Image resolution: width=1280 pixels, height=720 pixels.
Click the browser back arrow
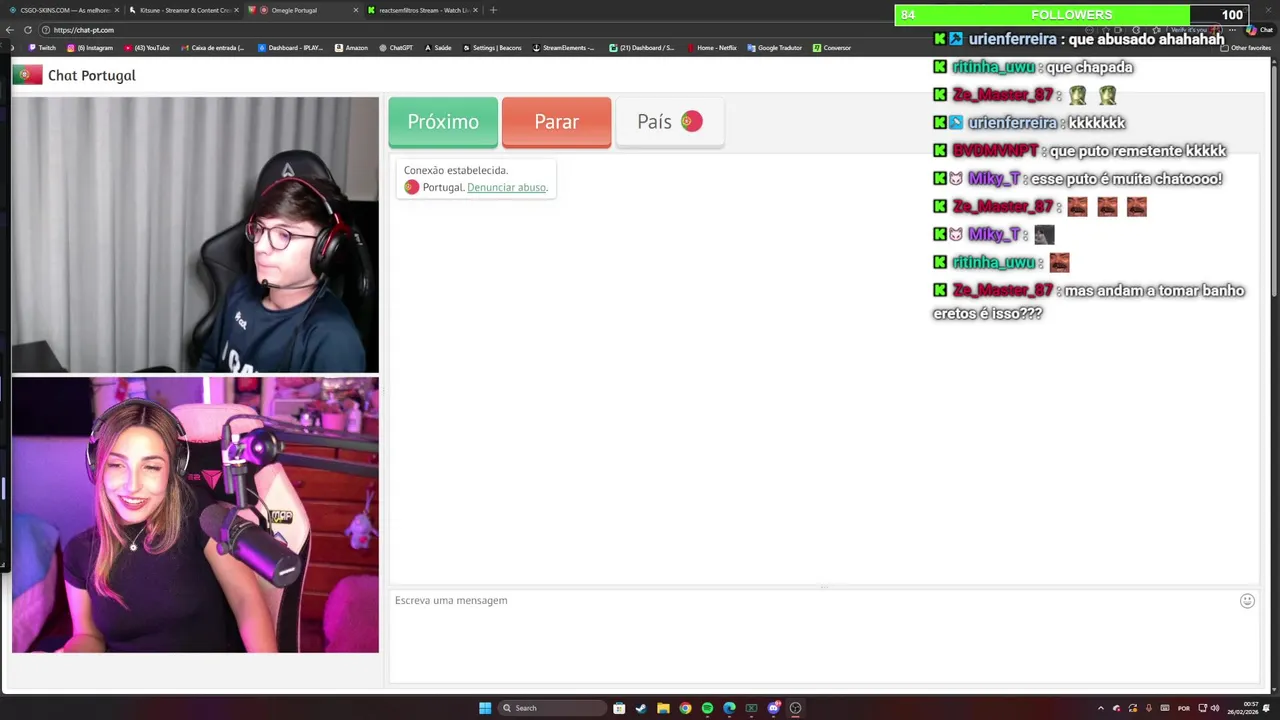10,30
